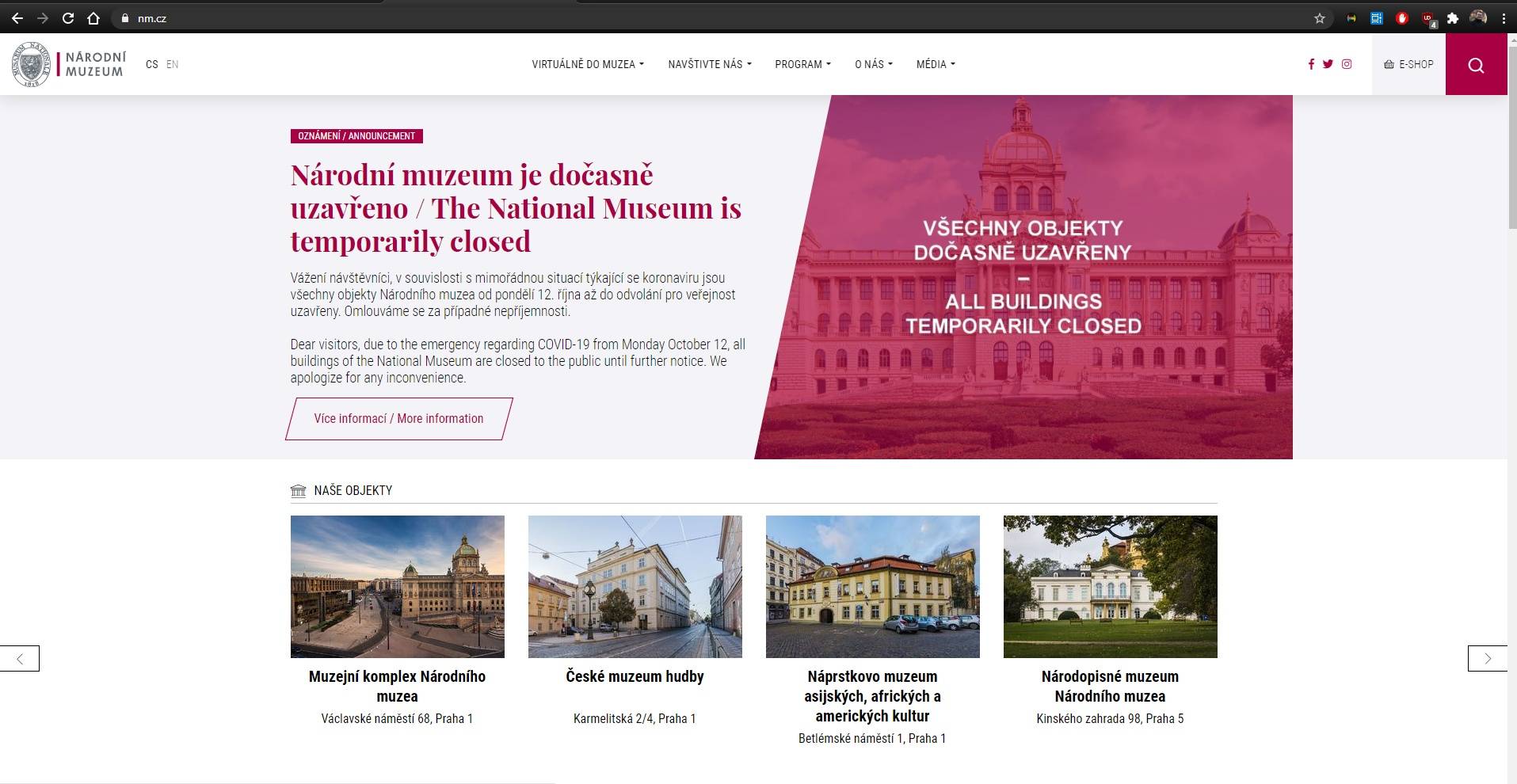Image resolution: width=1517 pixels, height=784 pixels.
Task: Expand the Virtuálně do muzea menu
Action: coord(587,64)
